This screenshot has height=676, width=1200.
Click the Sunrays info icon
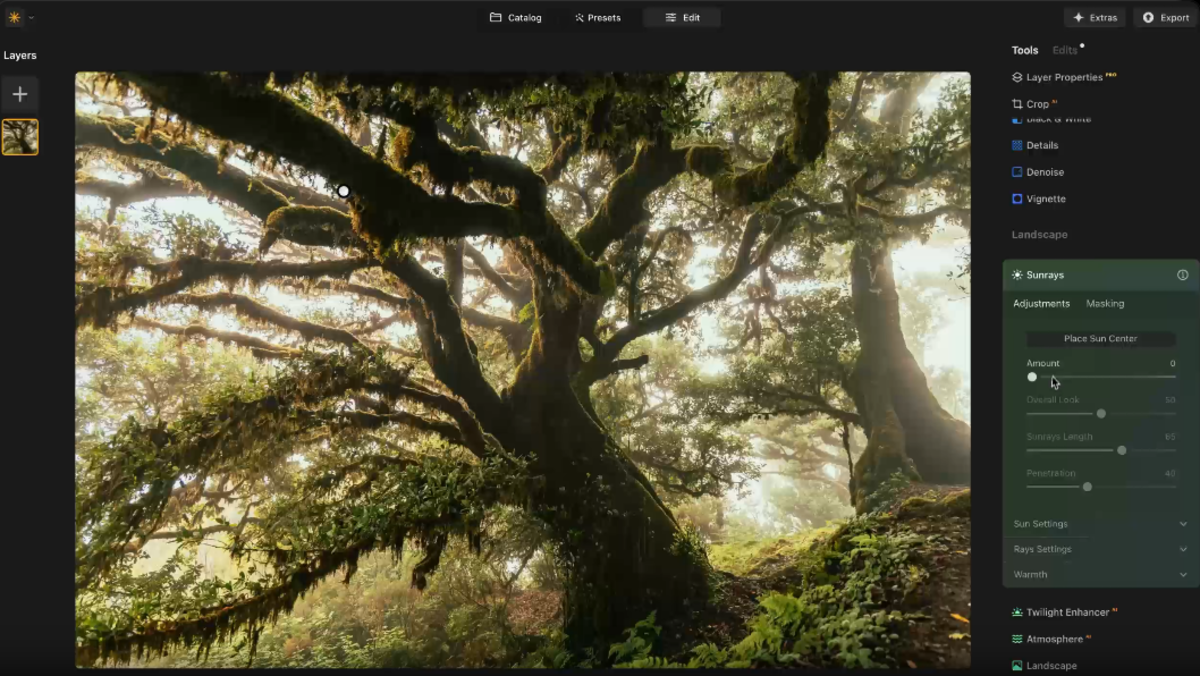(1183, 275)
